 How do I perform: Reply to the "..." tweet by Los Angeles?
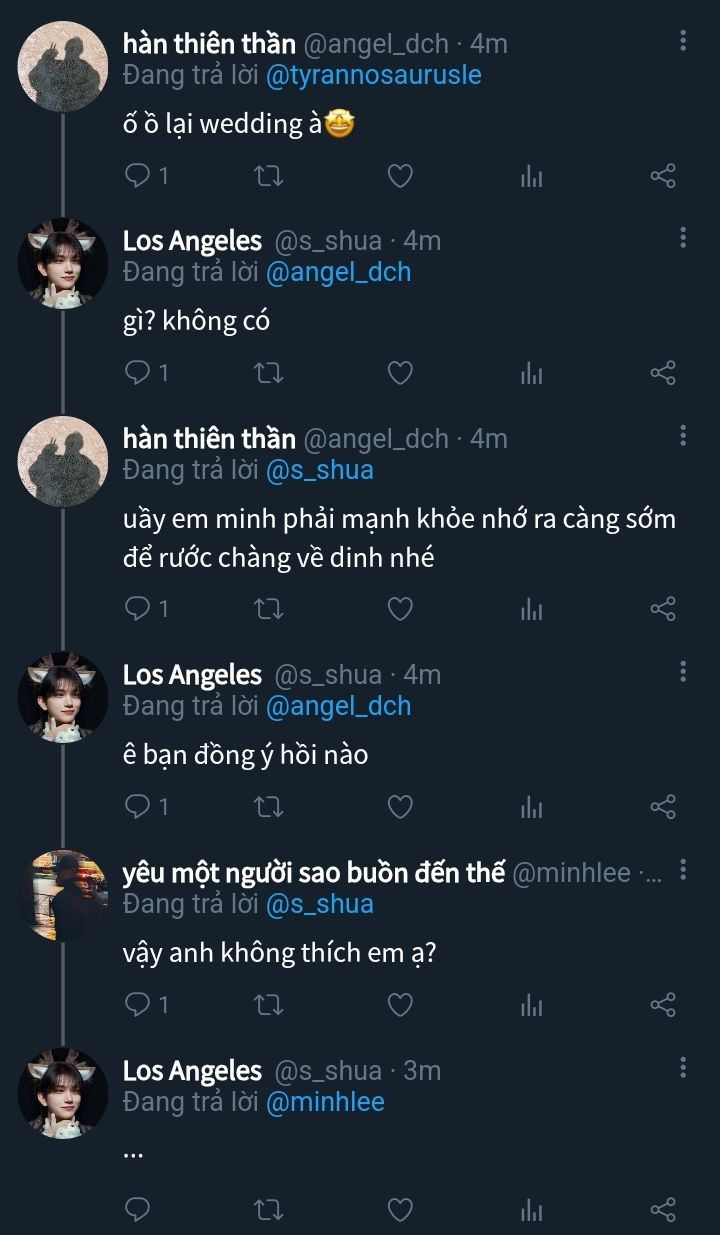[137, 1211]
